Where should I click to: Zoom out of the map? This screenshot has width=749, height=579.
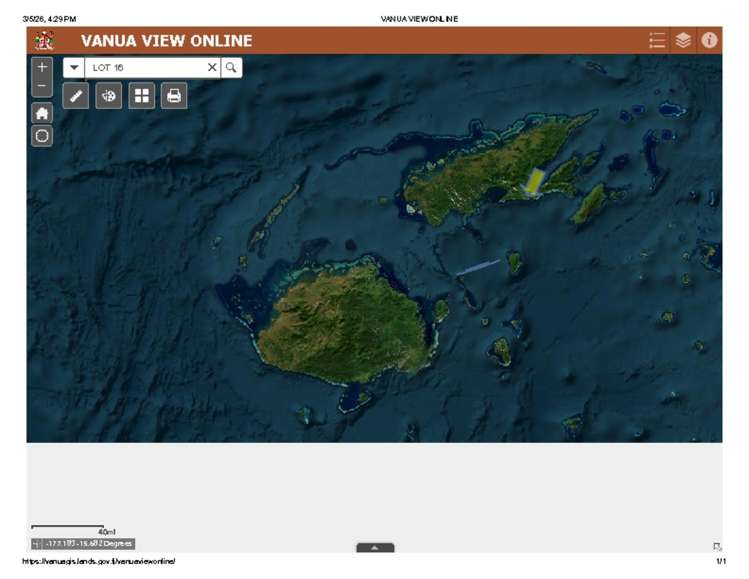click(x=42, y=86)
